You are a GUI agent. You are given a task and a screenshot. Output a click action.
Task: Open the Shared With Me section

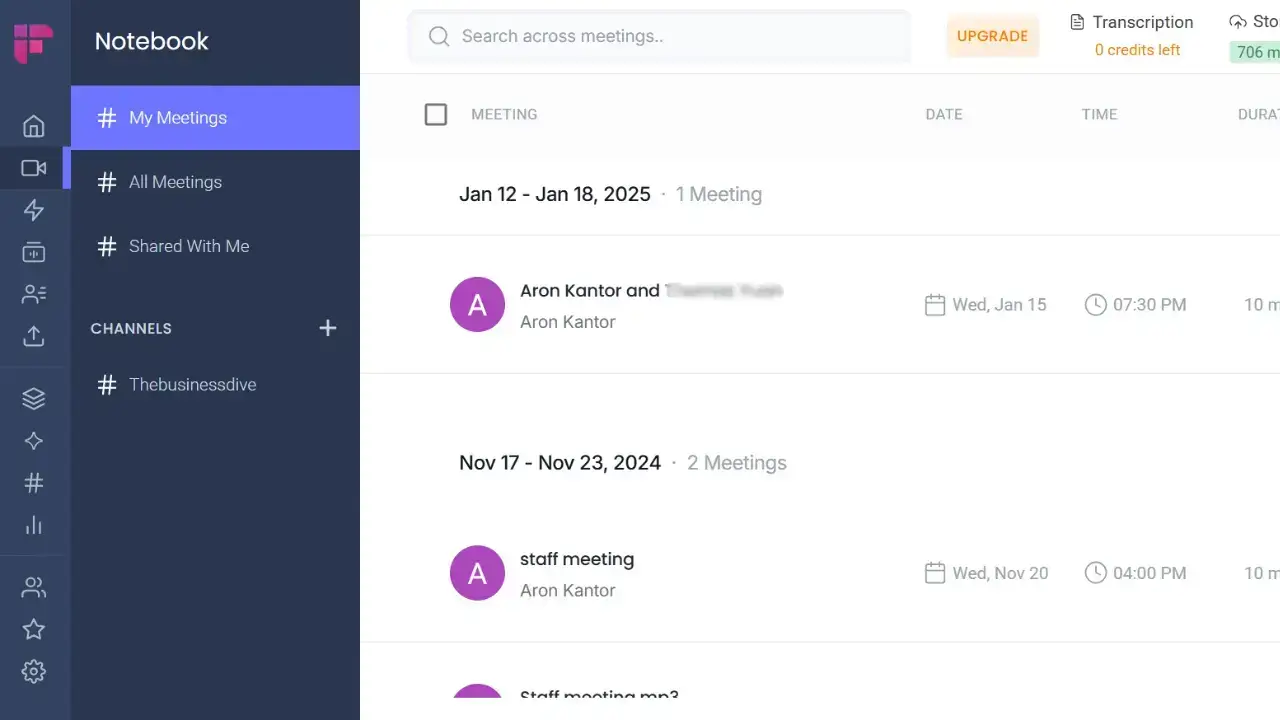pos(188,246)
